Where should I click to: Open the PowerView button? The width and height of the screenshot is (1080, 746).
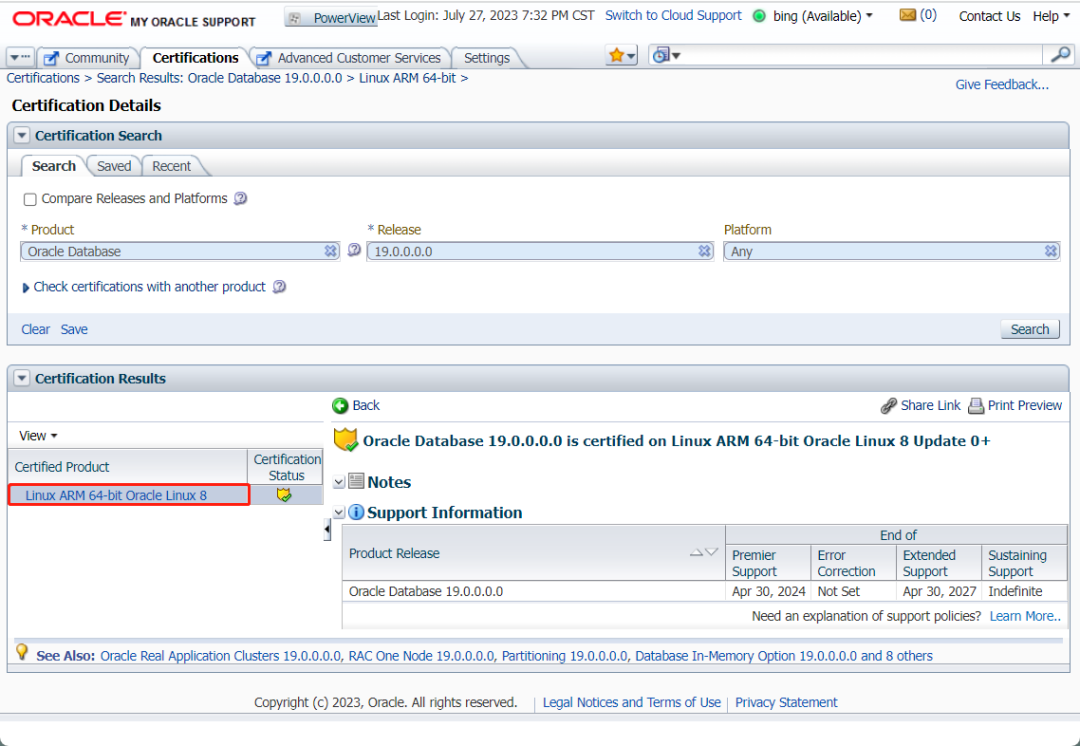pos(331,18)
